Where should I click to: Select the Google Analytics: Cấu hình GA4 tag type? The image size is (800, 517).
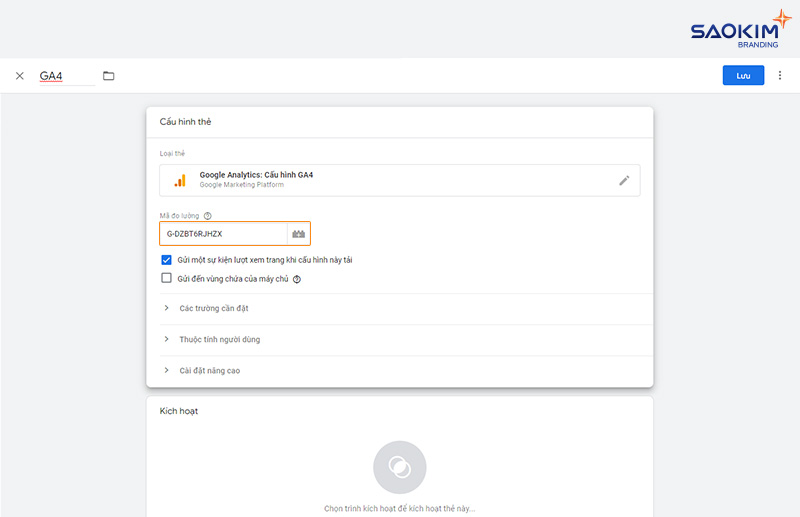[399, 180]
